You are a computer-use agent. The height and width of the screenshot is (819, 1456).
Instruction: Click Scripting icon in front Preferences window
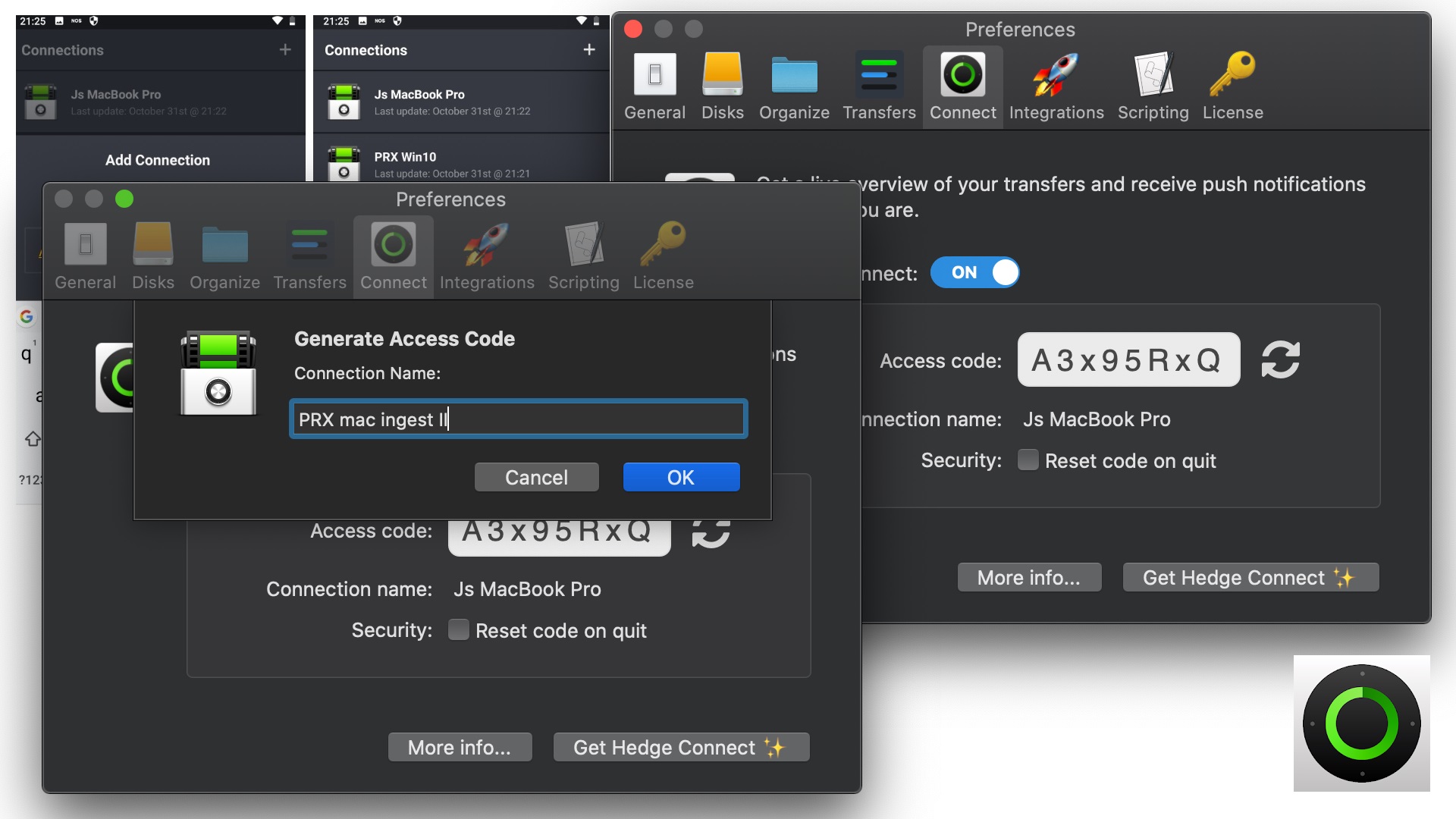point(584,244)
